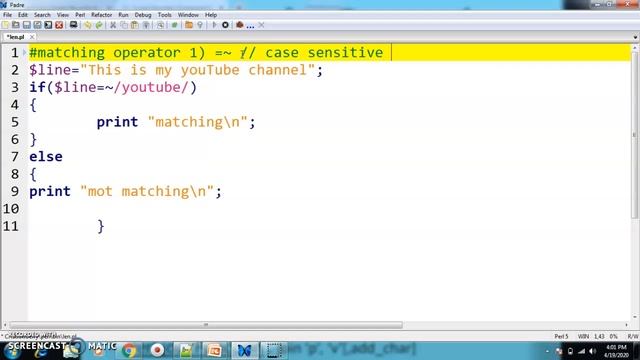640x360 pixels.
Task: Click the brown debug bug icon
Action: point(240,25)
